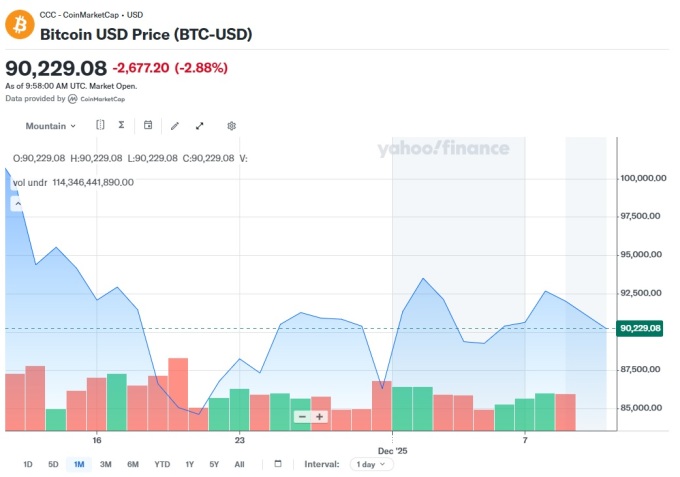This screenshot has width=680, height=477.
Task: Click the events calendar icon in toolbar
Action: point(148,126)
